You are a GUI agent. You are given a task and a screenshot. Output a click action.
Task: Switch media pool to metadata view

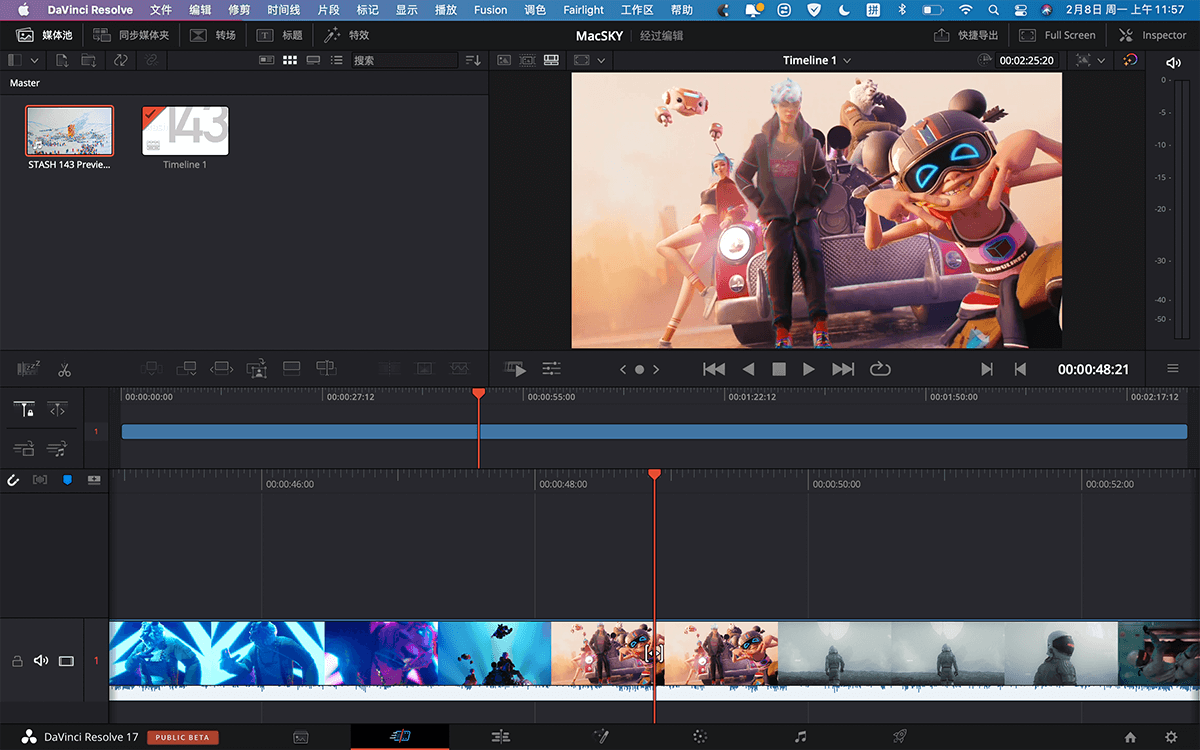tap(266, 60)
